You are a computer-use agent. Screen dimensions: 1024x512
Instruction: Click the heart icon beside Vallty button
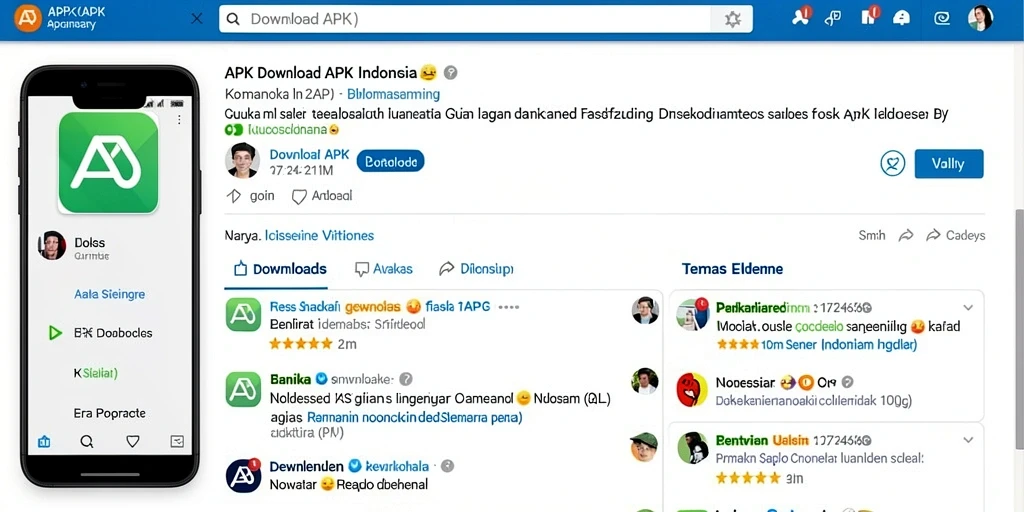click(893, 163)
